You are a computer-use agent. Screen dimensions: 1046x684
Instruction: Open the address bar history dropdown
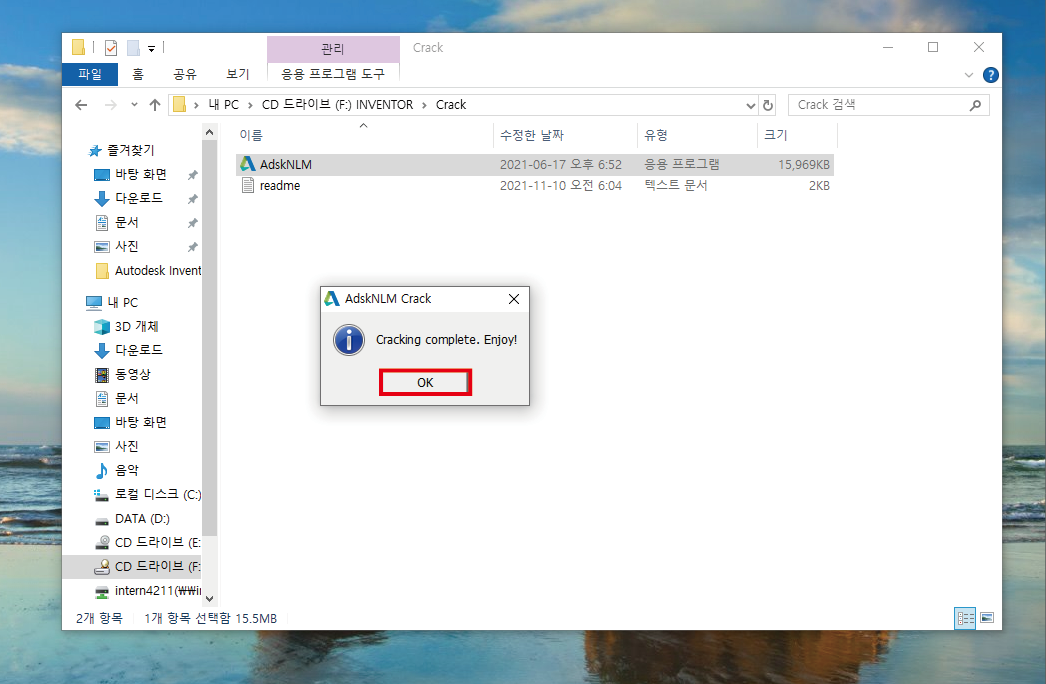tap(750, 105)
